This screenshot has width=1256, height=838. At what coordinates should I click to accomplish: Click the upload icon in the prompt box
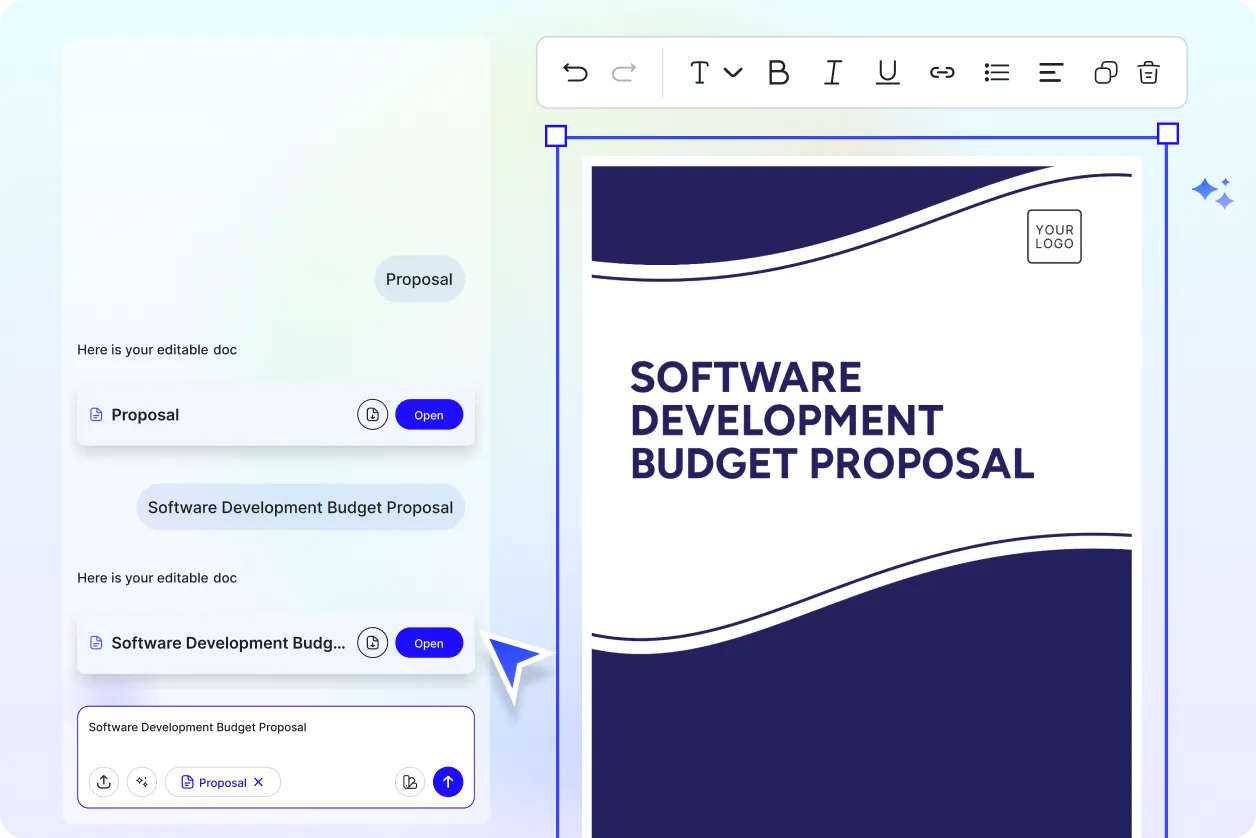pos(104,782)
